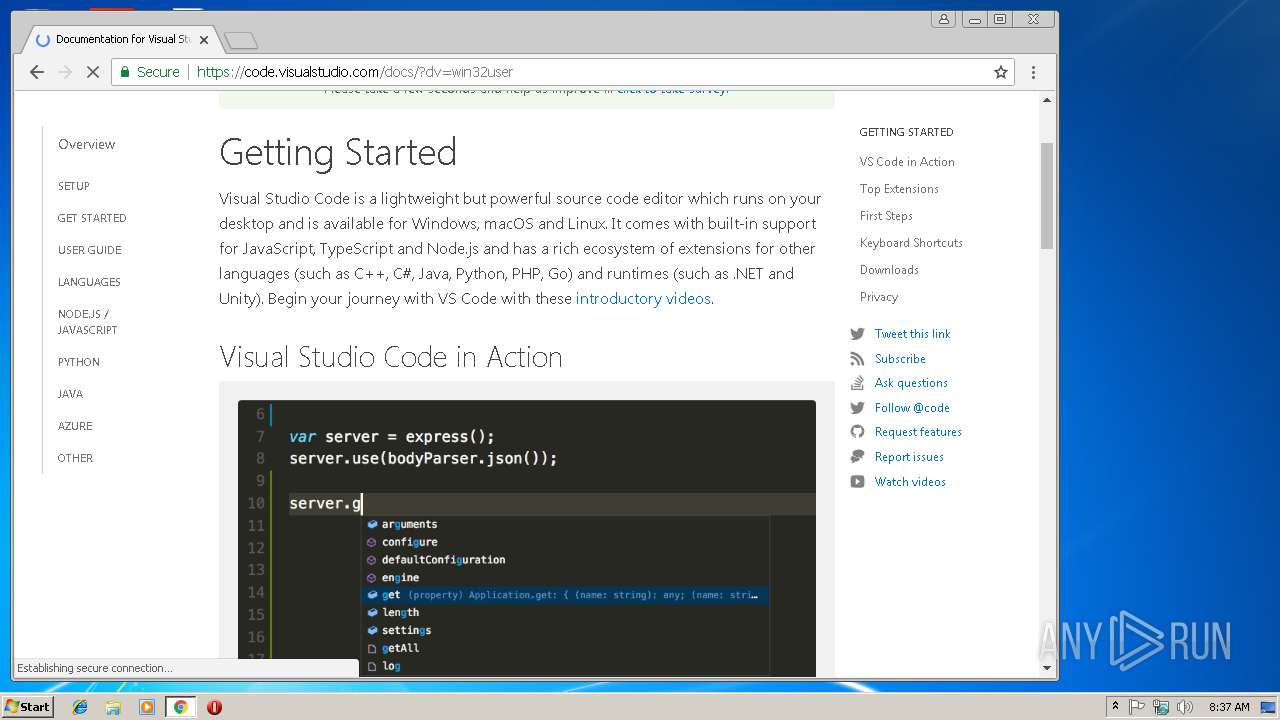Expand the OTHER section

[75, 458]
